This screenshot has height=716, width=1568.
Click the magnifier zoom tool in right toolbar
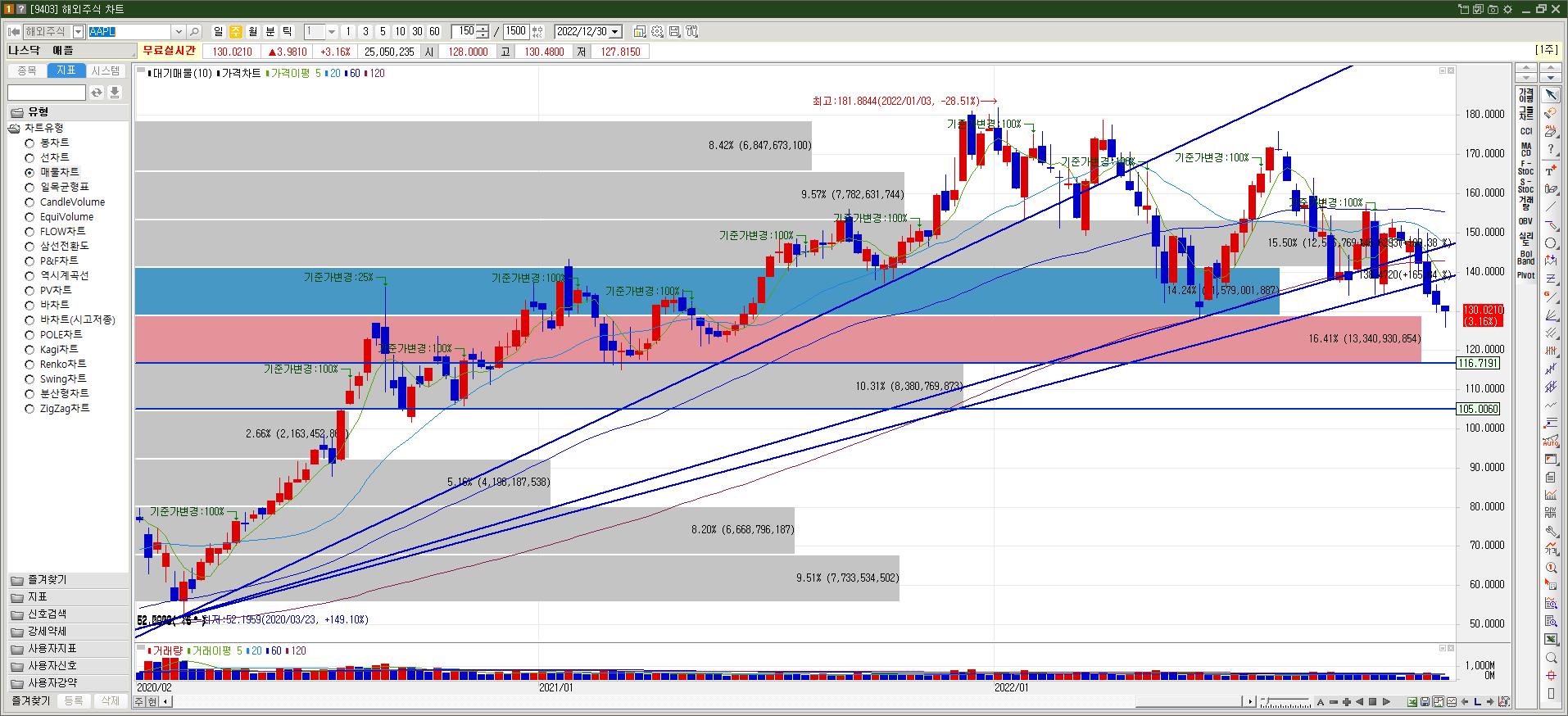pos(1550,658)
